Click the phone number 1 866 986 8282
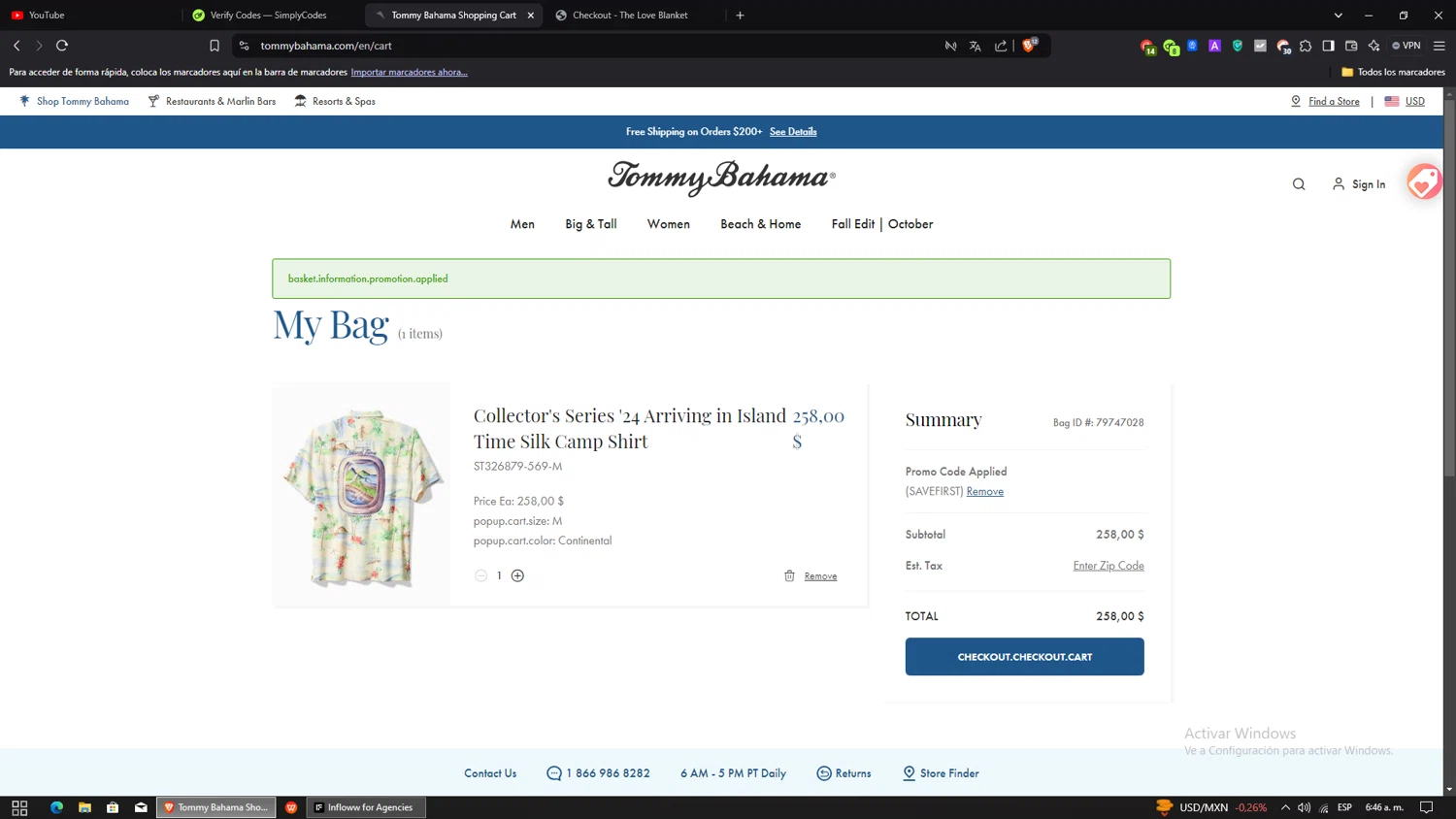 click(x=598, y=773)
